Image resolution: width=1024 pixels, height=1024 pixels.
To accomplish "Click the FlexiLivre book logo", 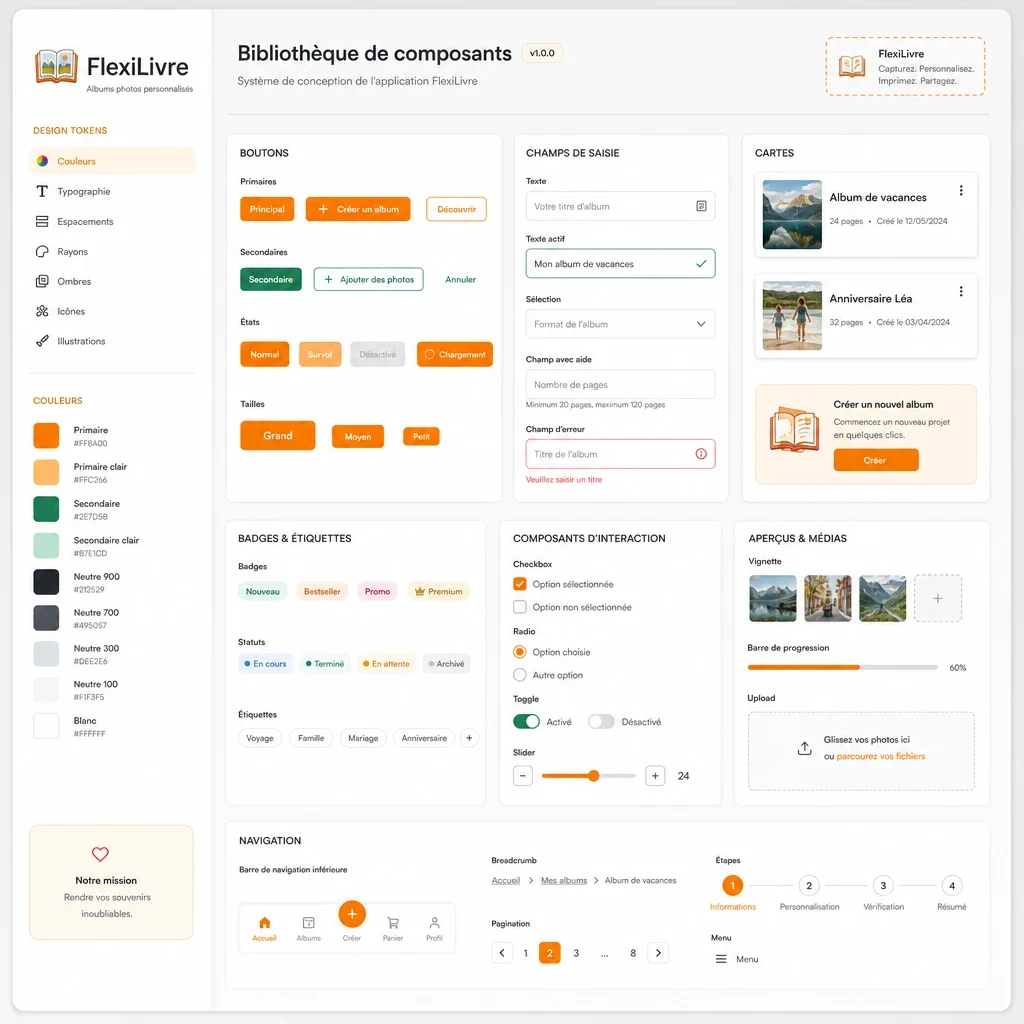I will coord(57,67).
